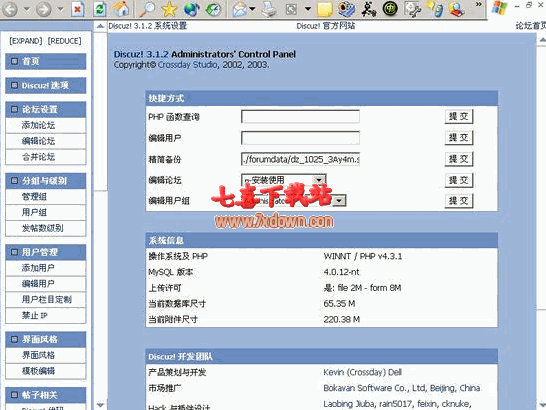Open History with the clock arrow icon
The image size is (546, 410).
tap(213, 9)
